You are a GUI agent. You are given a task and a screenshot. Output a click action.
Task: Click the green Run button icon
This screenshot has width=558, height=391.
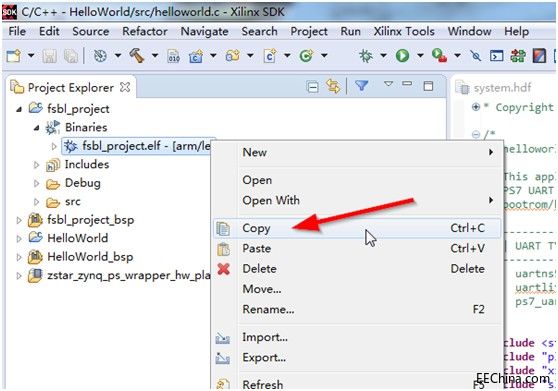402,56
